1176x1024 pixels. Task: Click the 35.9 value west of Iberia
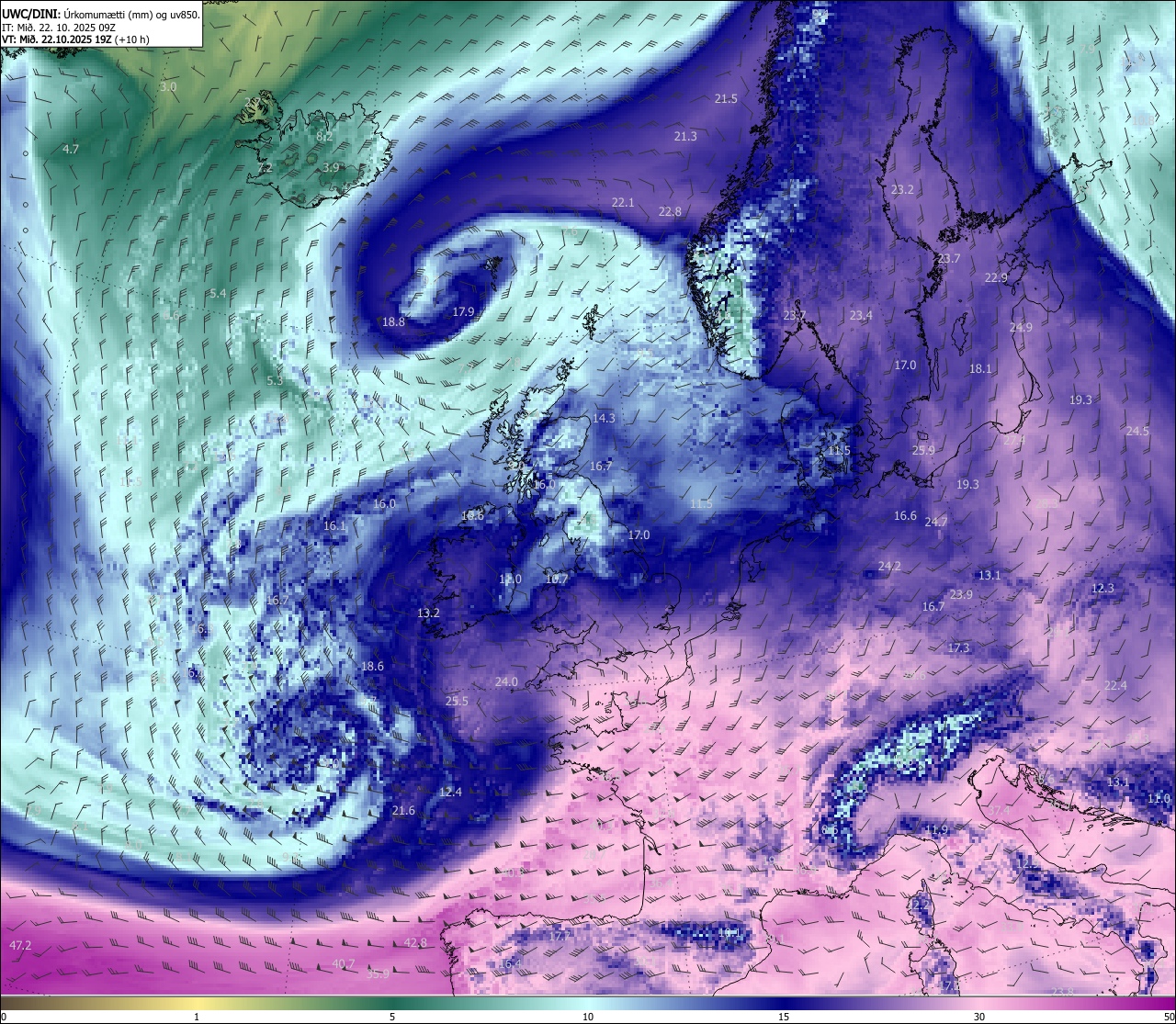click(x=378, y=973)
